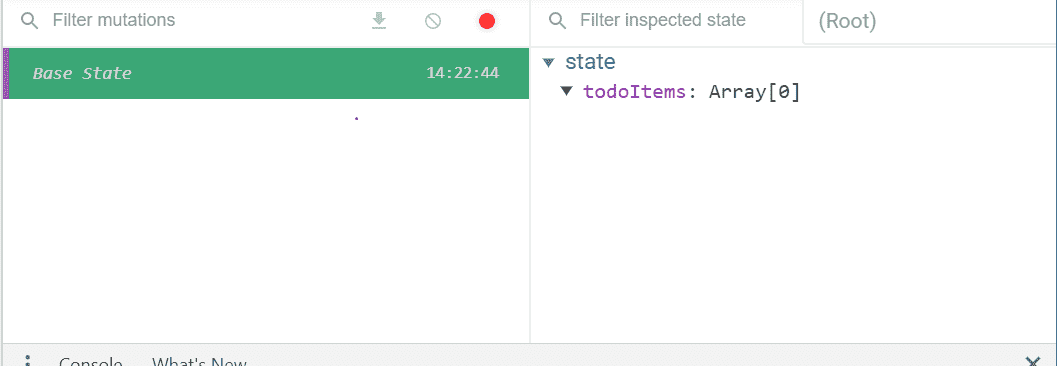Switch to the What's New drawer tab

point(199,362)
